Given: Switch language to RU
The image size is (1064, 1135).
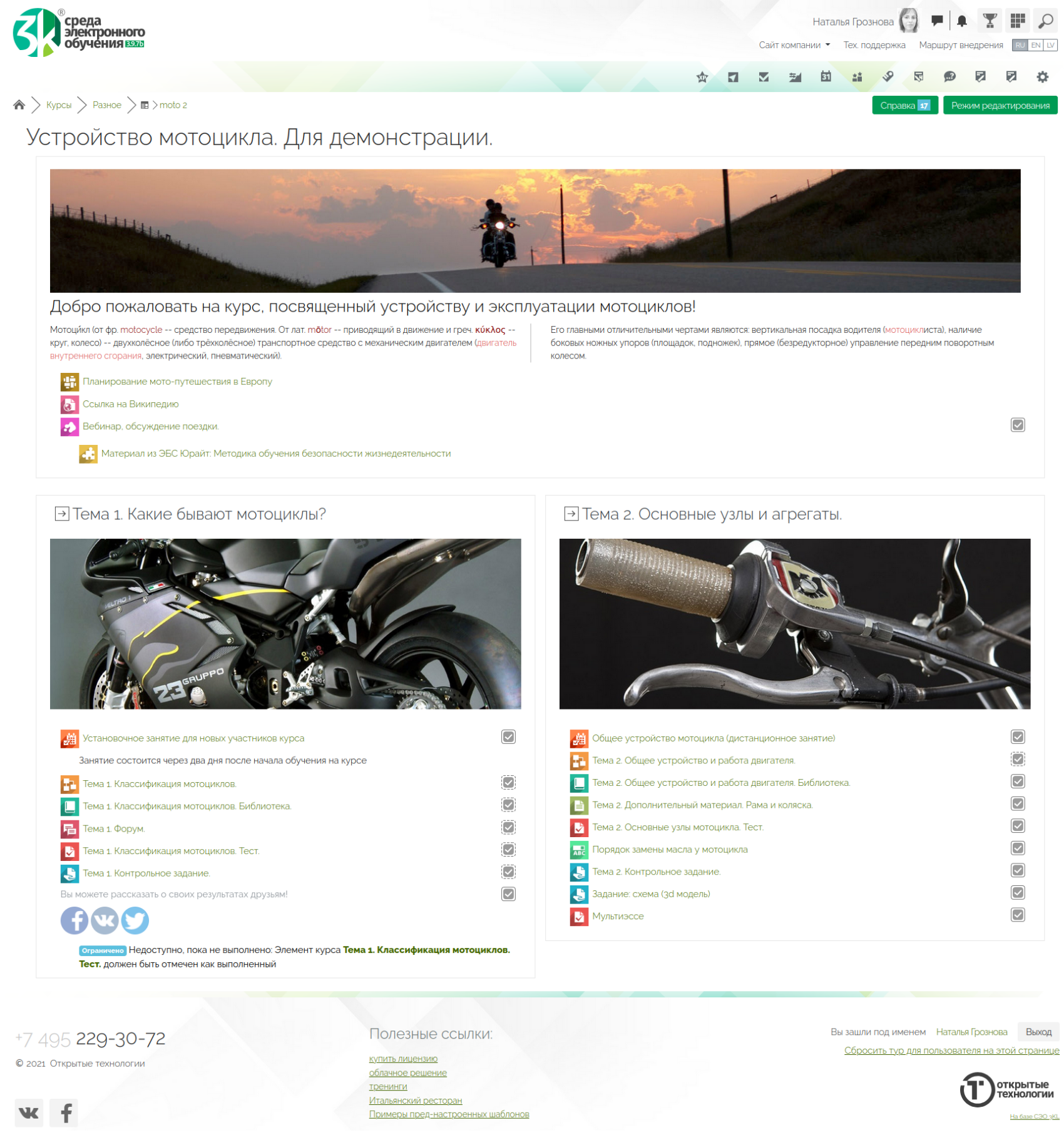Looking at the screenshot, I should (1020, 45).
